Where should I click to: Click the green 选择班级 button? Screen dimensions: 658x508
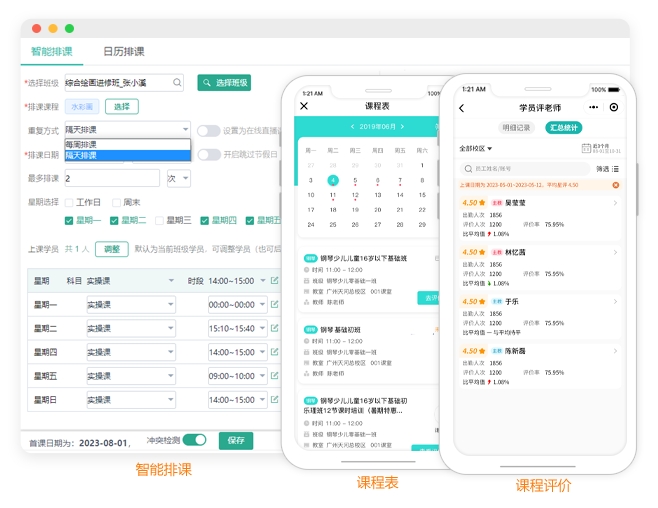point(224,84)
